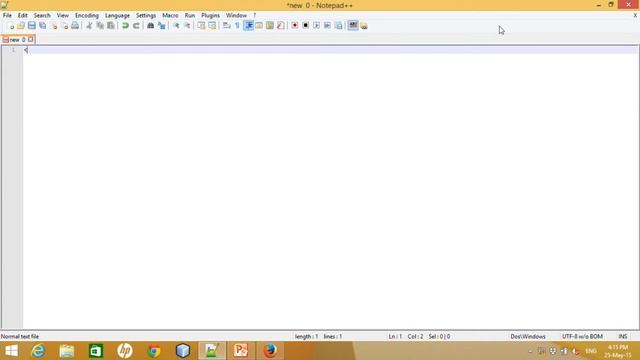Open the Window menu
640x360 pixels.
[x=236, y=16]
